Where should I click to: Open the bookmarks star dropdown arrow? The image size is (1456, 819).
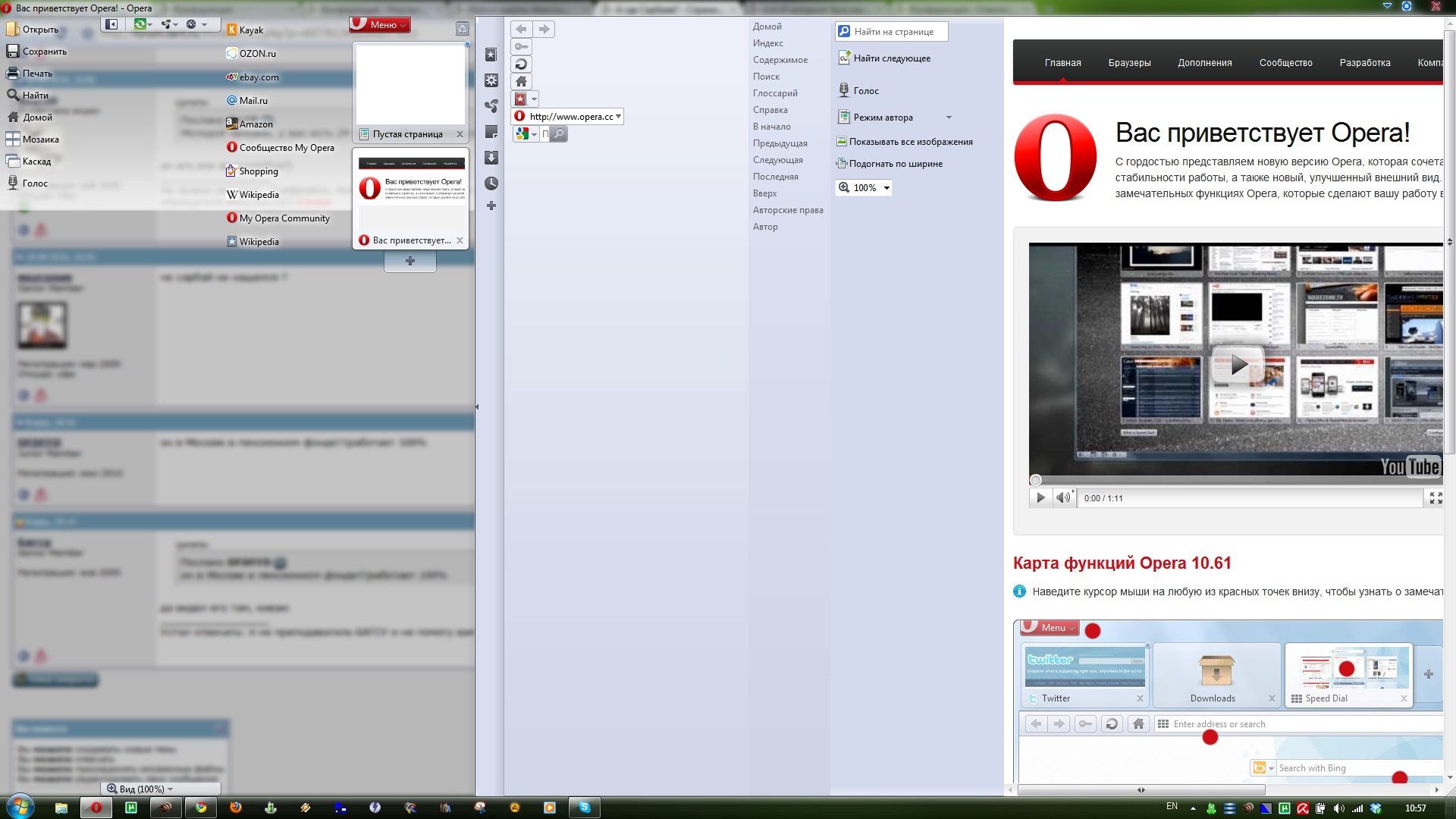[x=534, y=99]
